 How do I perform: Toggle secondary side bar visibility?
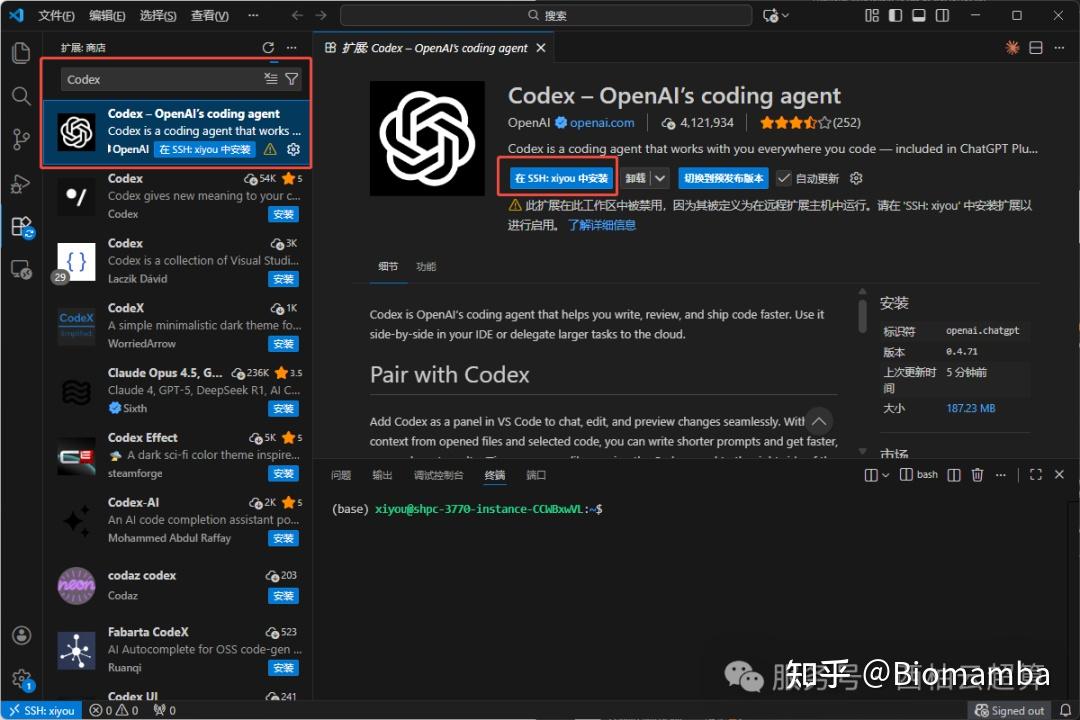942,15
